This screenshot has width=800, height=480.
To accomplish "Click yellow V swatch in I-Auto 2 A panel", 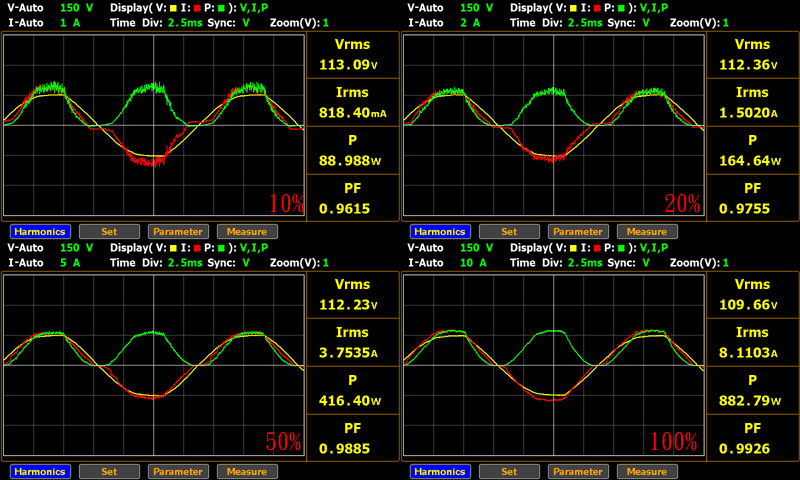I will [x=573, y=8].
